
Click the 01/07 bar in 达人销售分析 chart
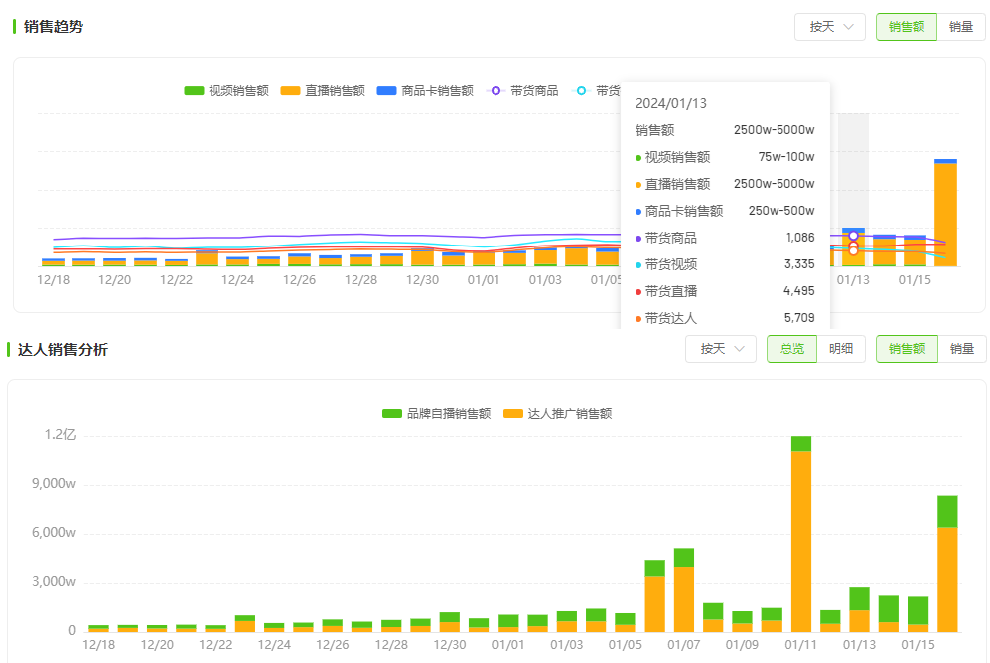click(684, 595)
